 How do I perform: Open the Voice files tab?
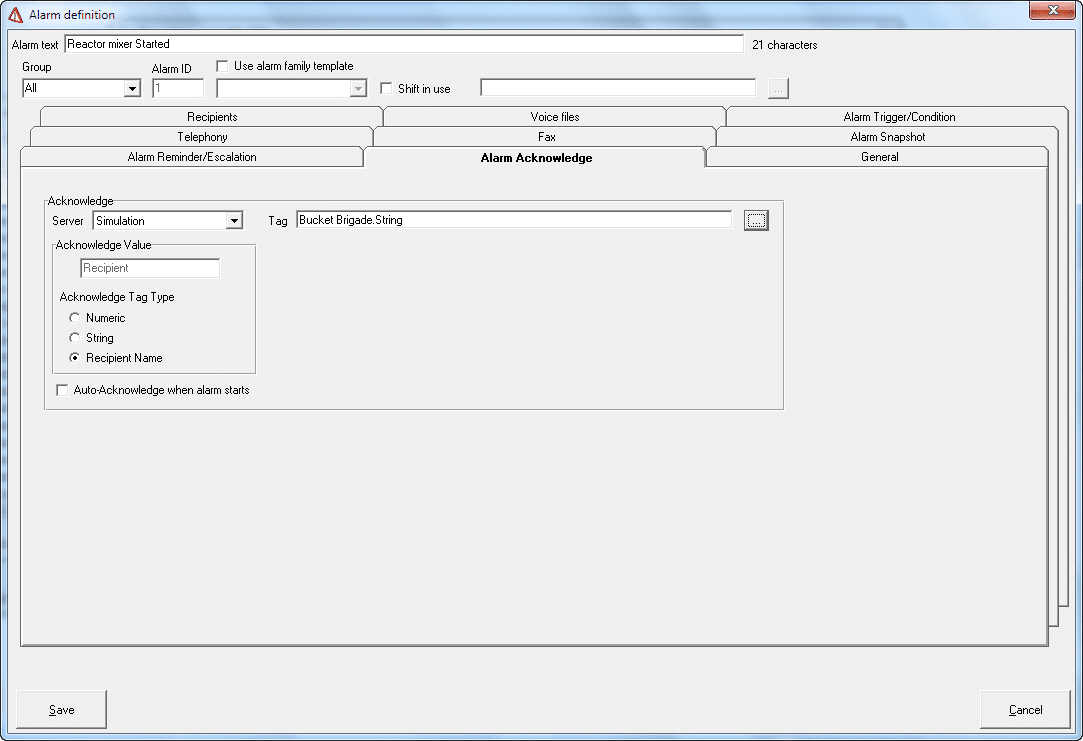pyautogui.click(x=555, y=117)
